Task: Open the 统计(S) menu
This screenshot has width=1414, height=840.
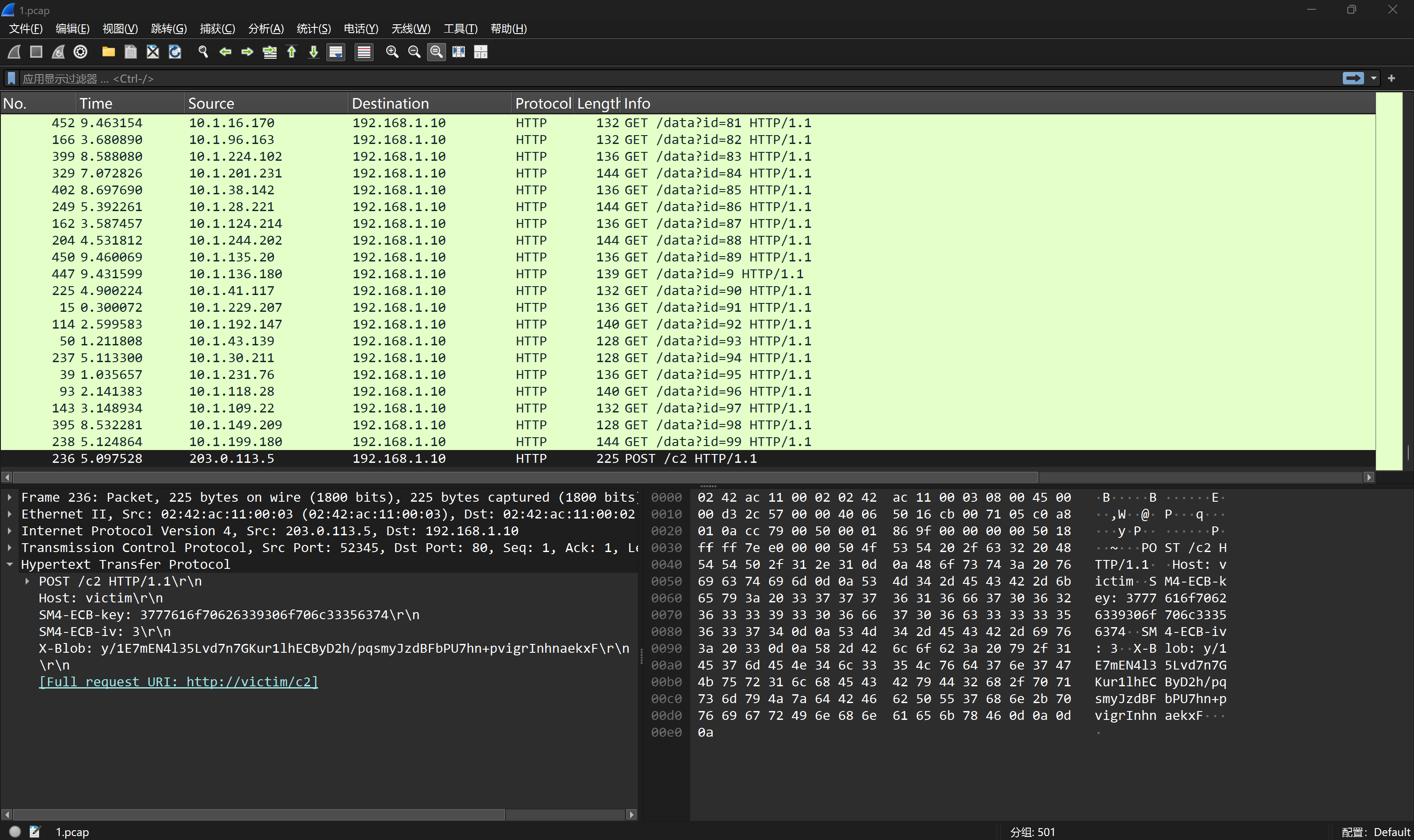Action: click(x=313, y=28)
